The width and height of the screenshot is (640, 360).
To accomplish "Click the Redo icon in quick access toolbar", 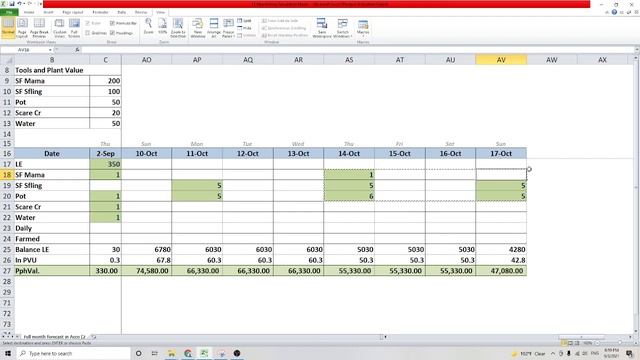I will coord(29,4).
